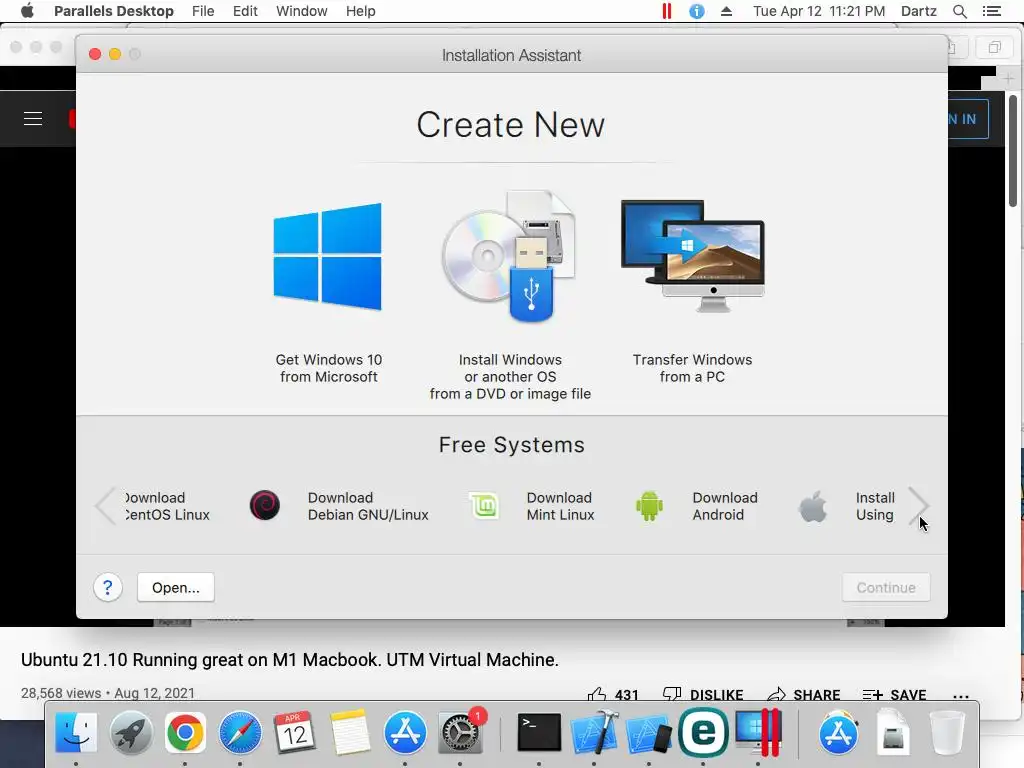Click DISLIKE on the YouTube page
The height and width of the screenshot is (768, 1024).
[703, 694]
